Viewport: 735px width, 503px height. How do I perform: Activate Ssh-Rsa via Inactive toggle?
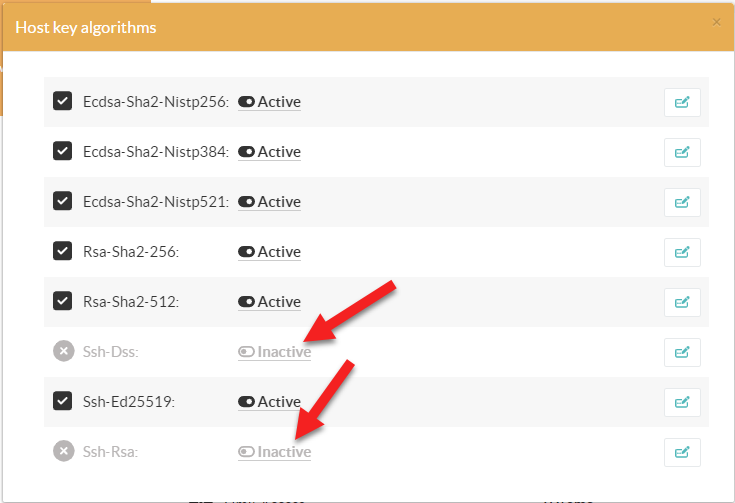(x=274, y=452)
